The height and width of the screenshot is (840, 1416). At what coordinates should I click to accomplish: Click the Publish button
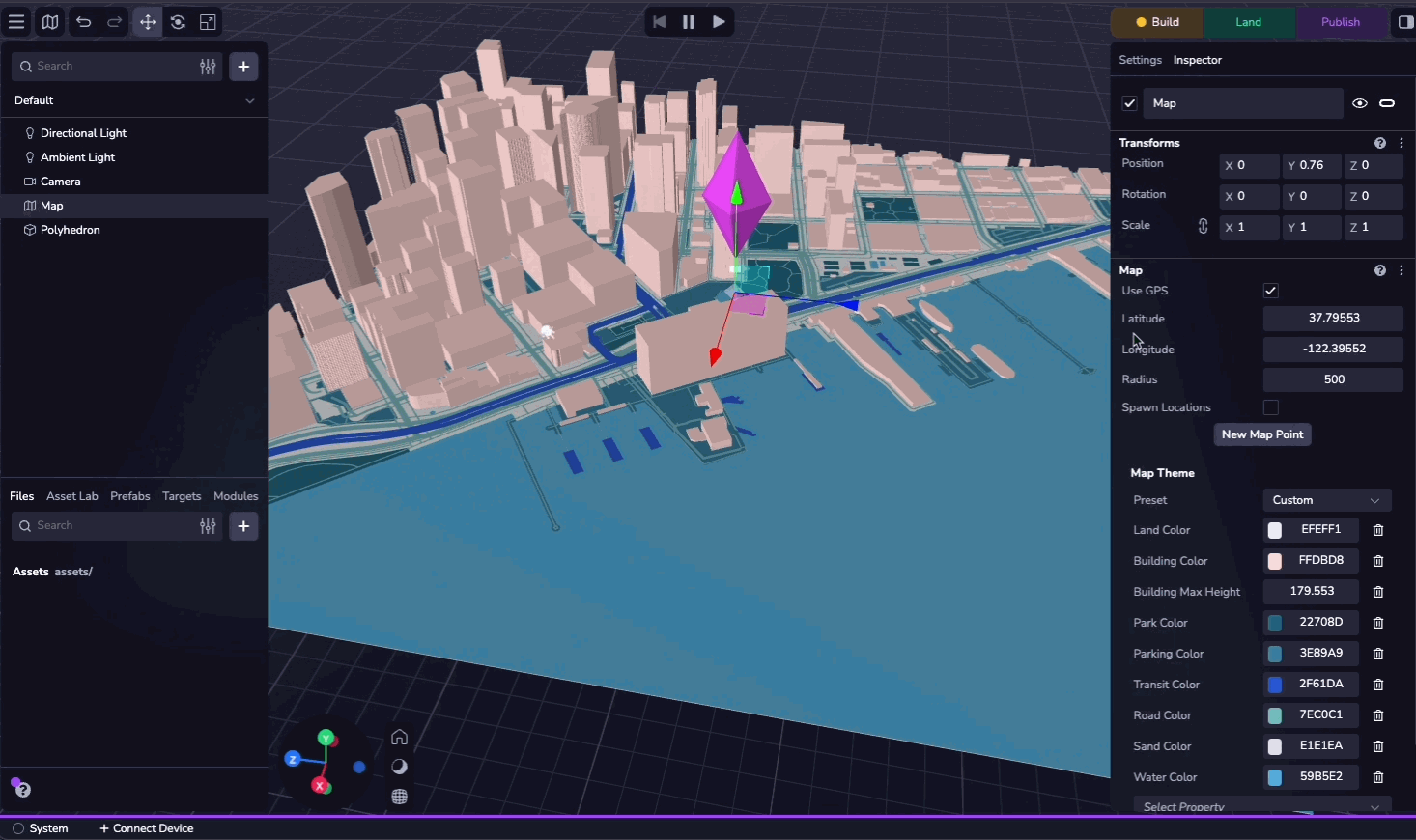point(1340,22)
